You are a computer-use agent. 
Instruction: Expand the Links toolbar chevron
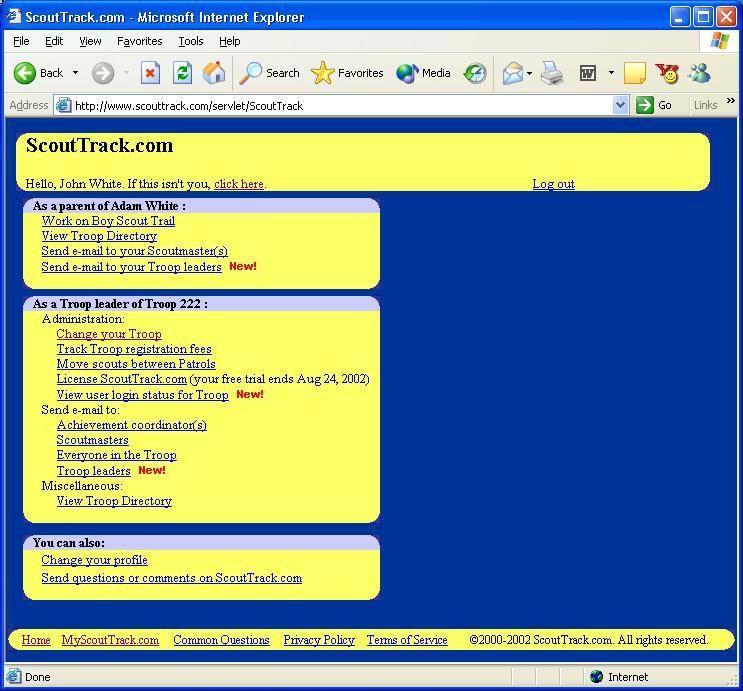pyautogui.click(x=731, y=100)
